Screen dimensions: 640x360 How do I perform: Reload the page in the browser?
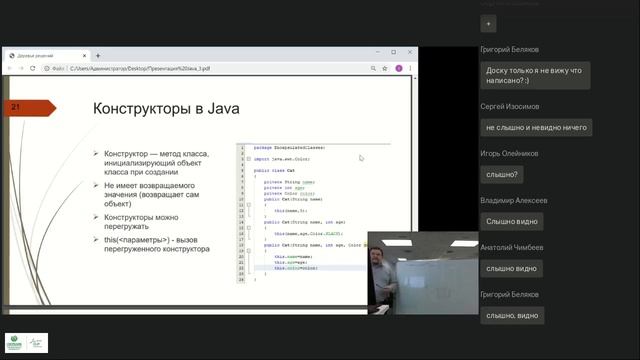33,68
